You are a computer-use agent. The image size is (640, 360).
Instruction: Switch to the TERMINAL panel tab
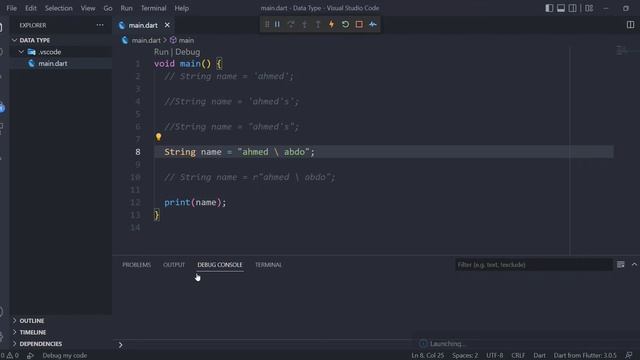point(268,265)
